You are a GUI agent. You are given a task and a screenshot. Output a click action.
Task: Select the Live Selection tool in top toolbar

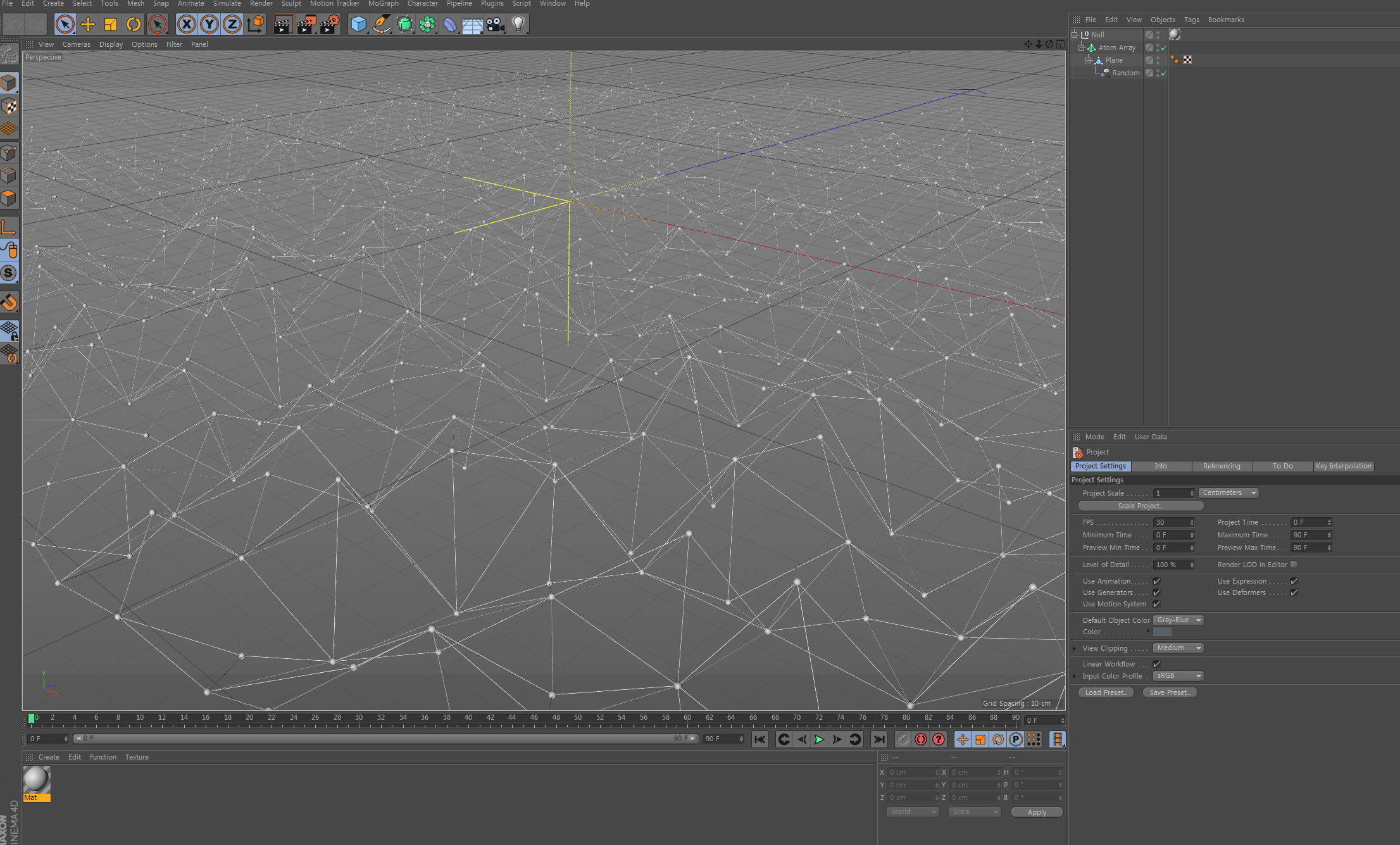tap(65, 25)
